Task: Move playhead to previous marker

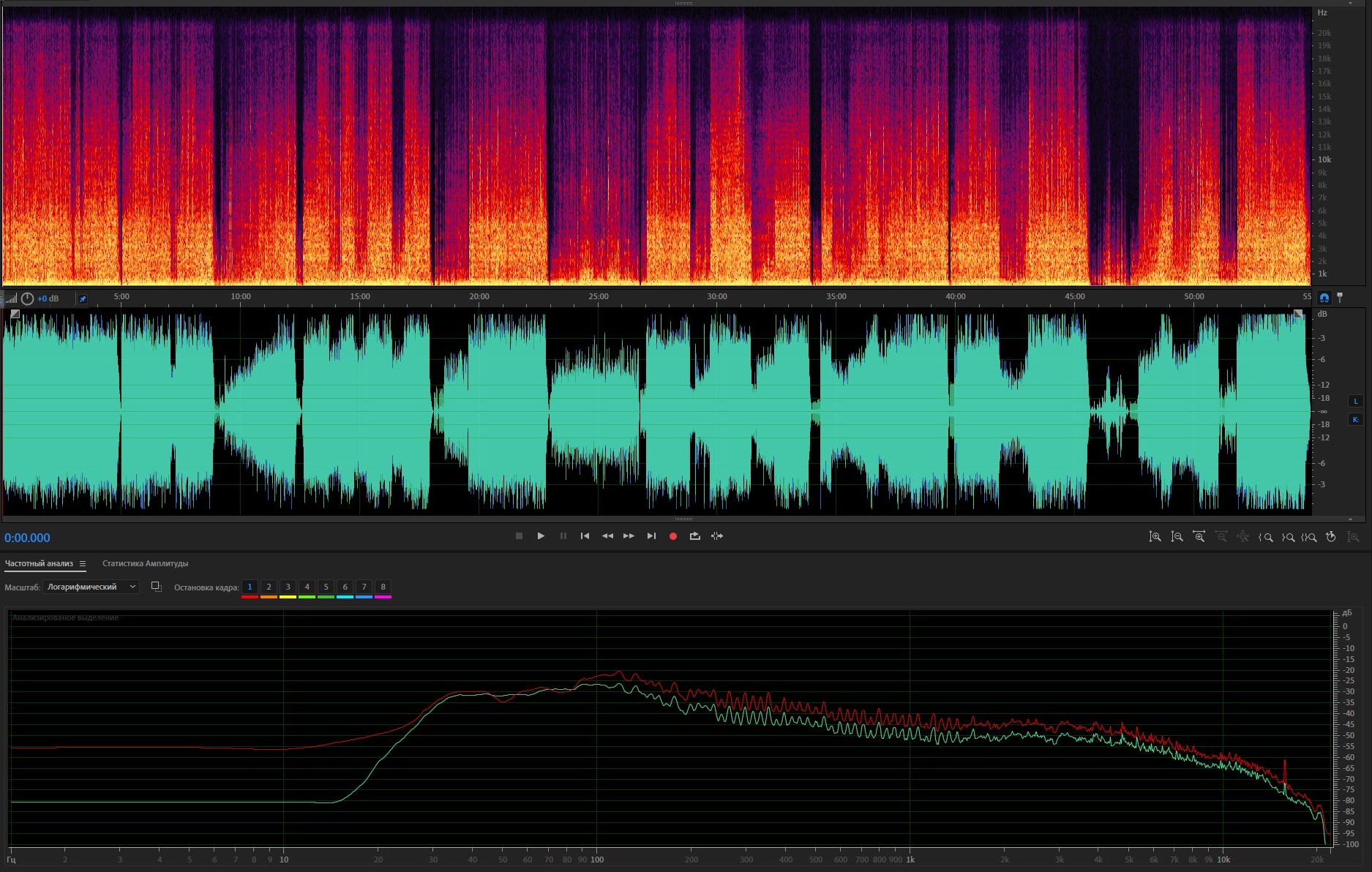Action: pyautogui.click(x=585, y=536)
